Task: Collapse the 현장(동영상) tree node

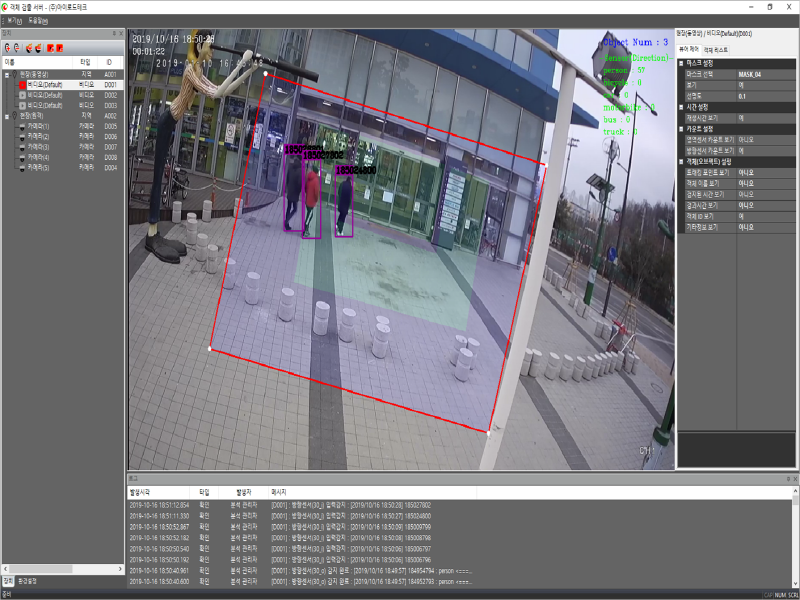Action: [x=7, y=74]
